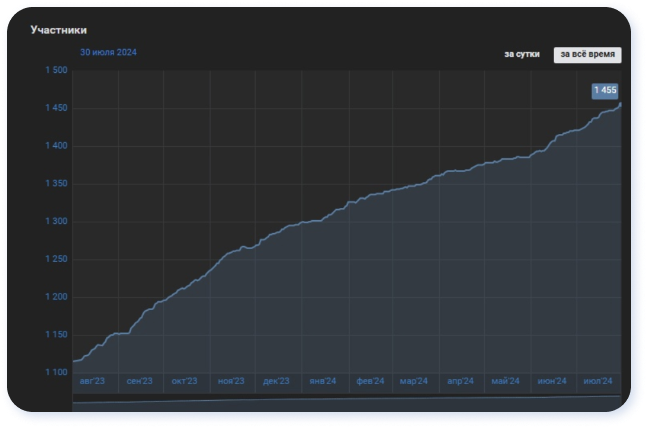Select the сен'23 marker on the axis
This screenshot has width=646, height=427.
[x=139, y=381]
